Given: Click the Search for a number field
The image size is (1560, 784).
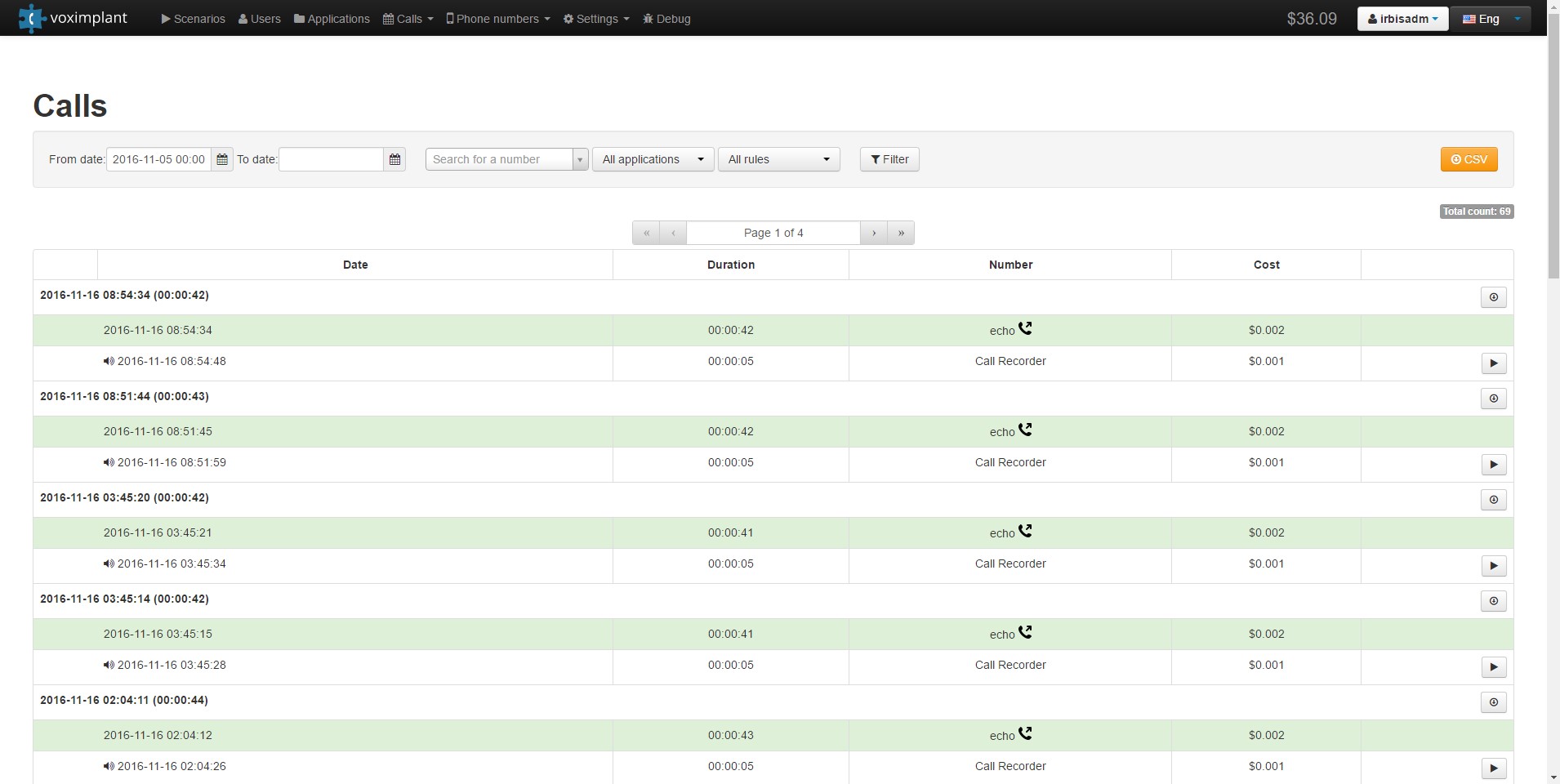Looking at the screenshot, I should click(498, 159).
